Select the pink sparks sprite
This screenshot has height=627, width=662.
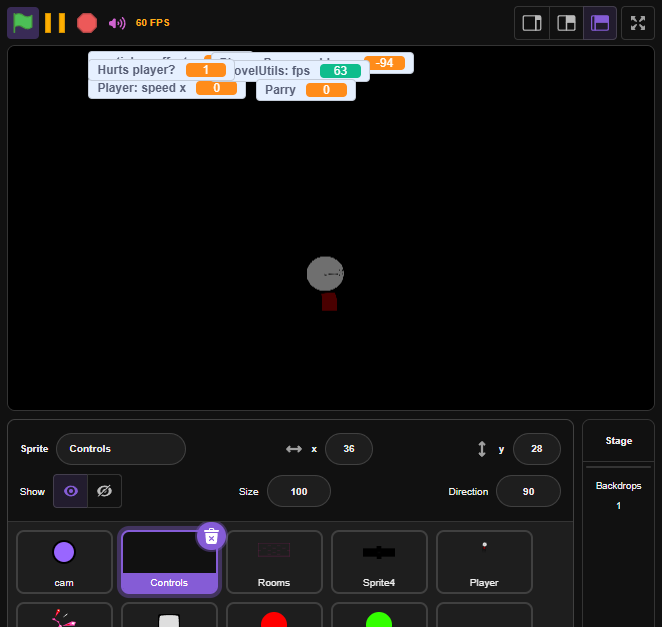64,616
